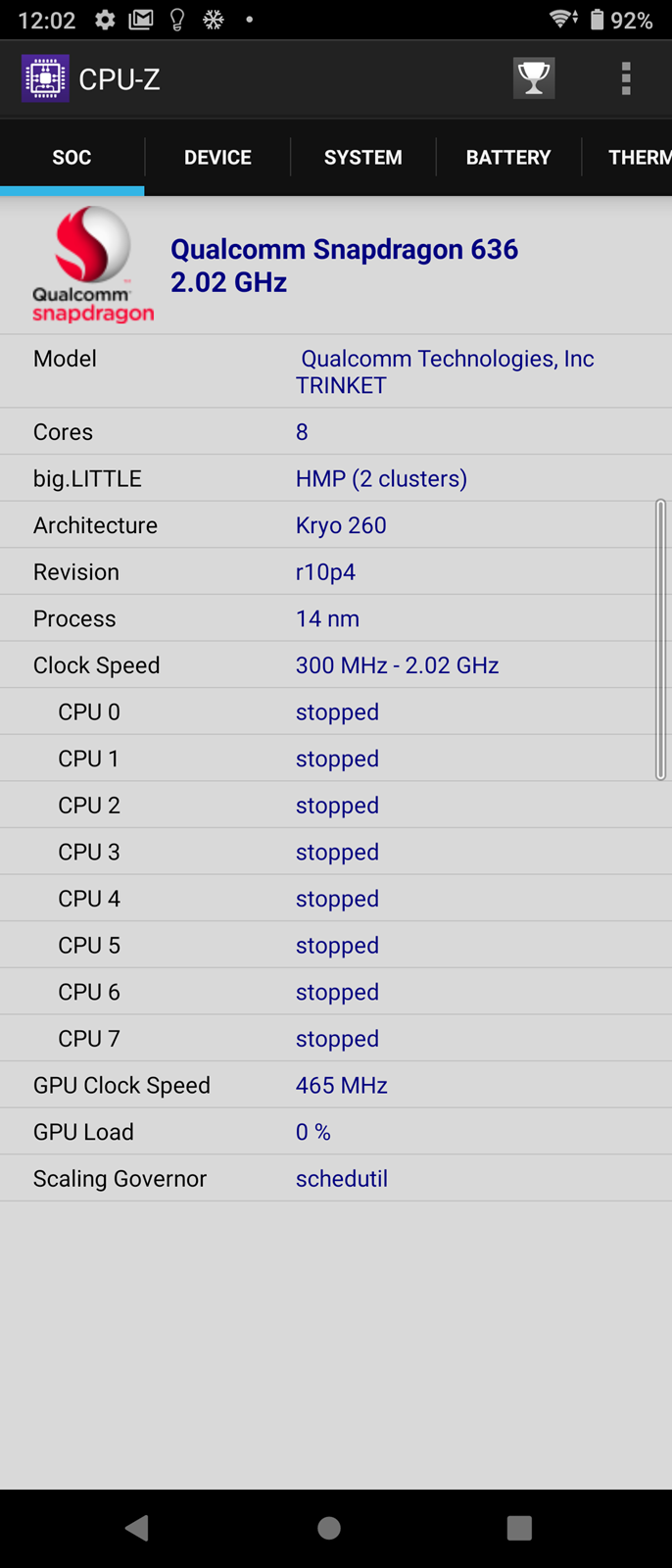This screenshot has height=1568, width=672.
Task: Switch to the DEVICE tab
Action: [217, 157]
